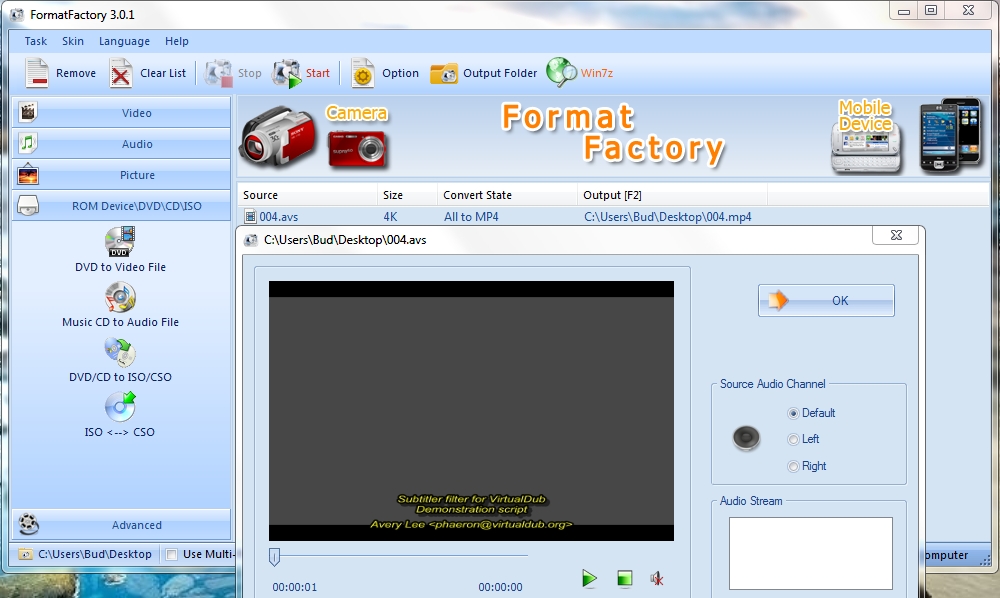Click the Clear List red X icon
The width and height of the screenshot is (1000, 598).
point(121,73)
